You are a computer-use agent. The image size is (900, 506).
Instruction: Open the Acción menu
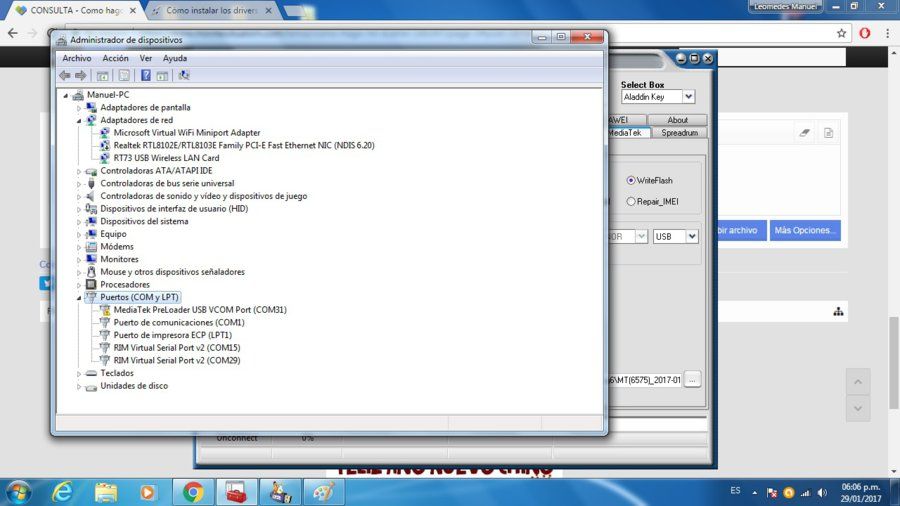(x=115, y=59)
